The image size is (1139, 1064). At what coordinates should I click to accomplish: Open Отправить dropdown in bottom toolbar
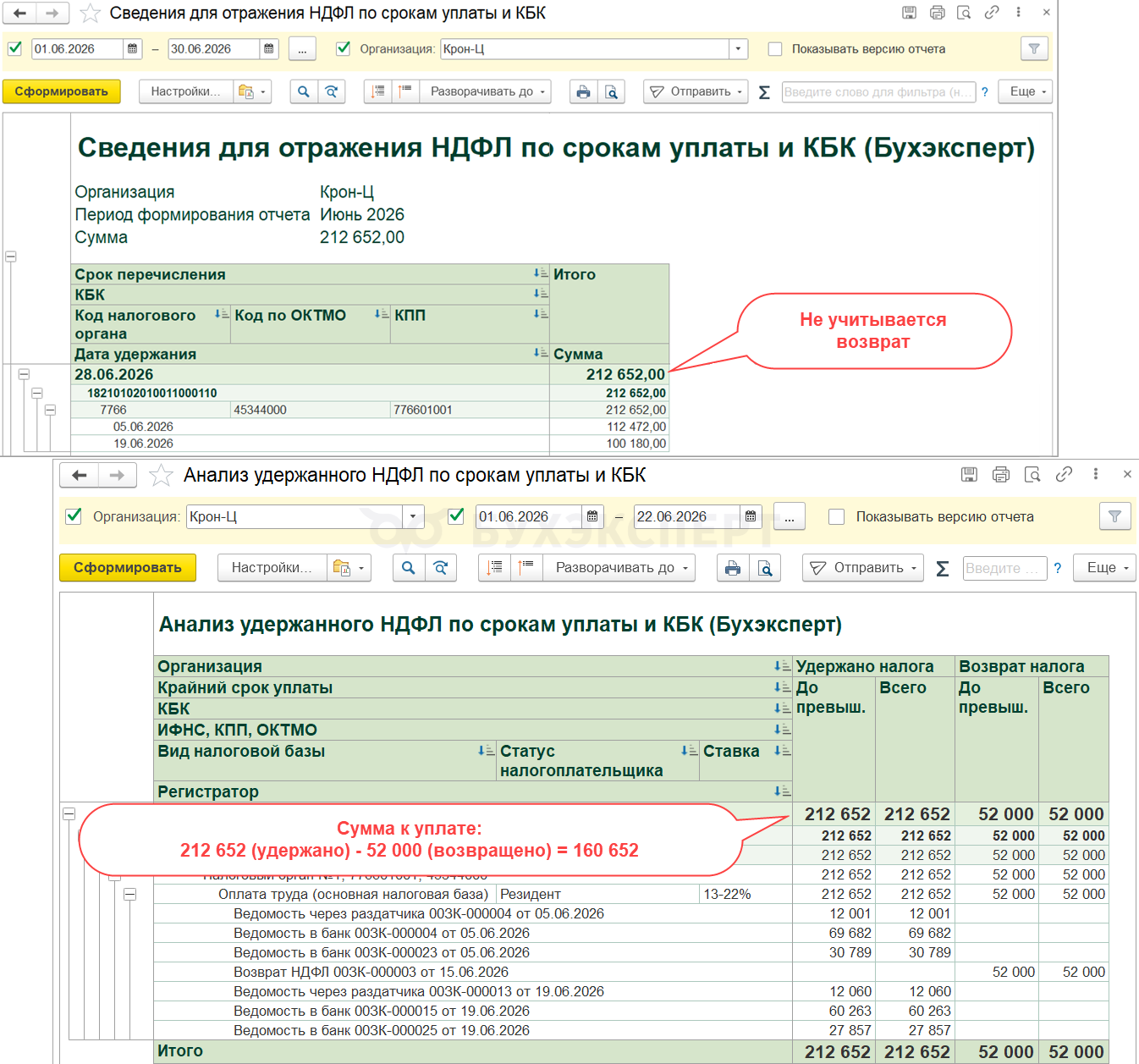click(x=863, y=568)
